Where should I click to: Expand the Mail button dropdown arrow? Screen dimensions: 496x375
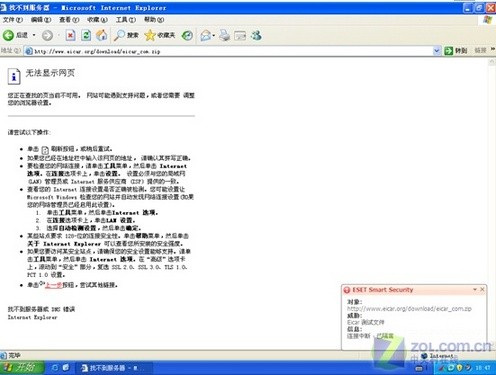(214, 35)
